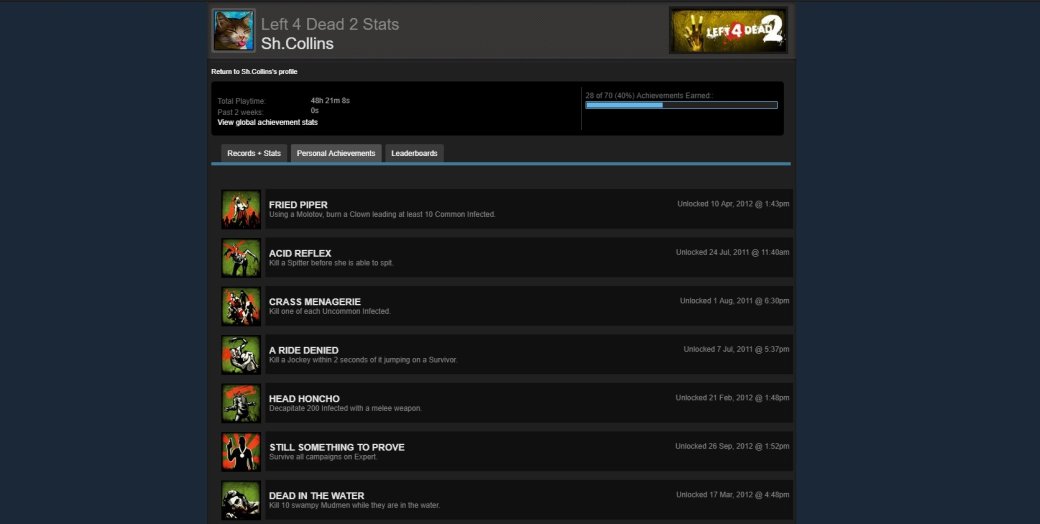Image resolution: width=1040 pixels, height=524 pixels.
Task: Click the achievements earned progress bar
Action: point(681,105)
